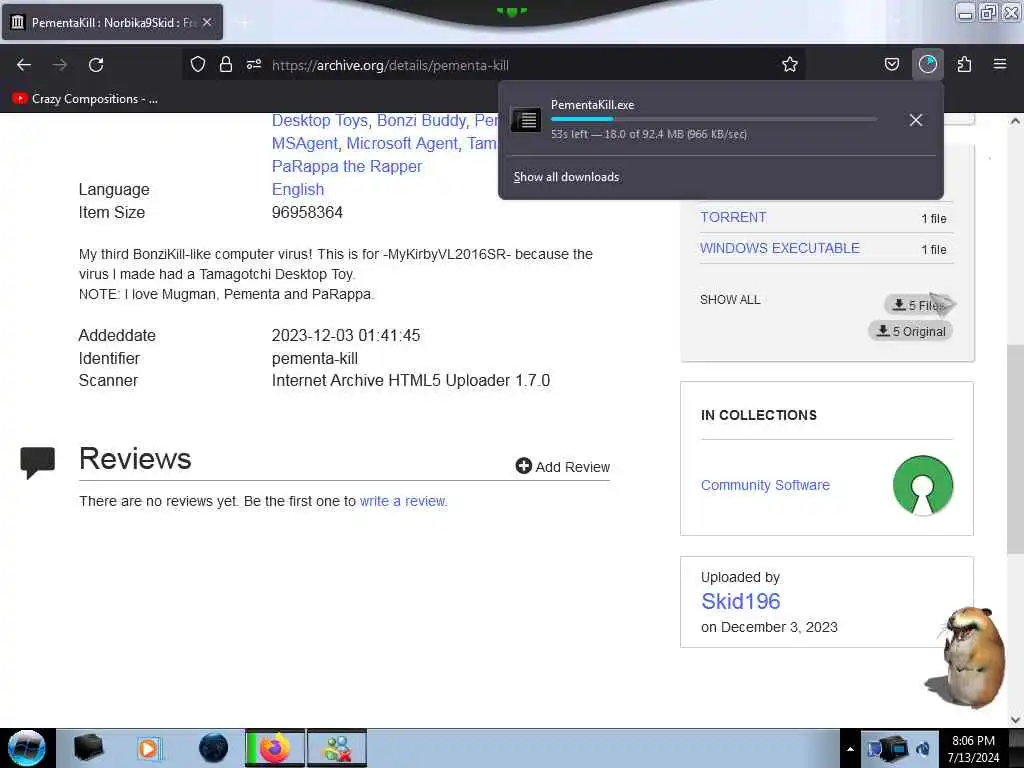This screenshot has height=768, width=1024.
Task: Go back using the browser back arrow
Action: [24, 65]
